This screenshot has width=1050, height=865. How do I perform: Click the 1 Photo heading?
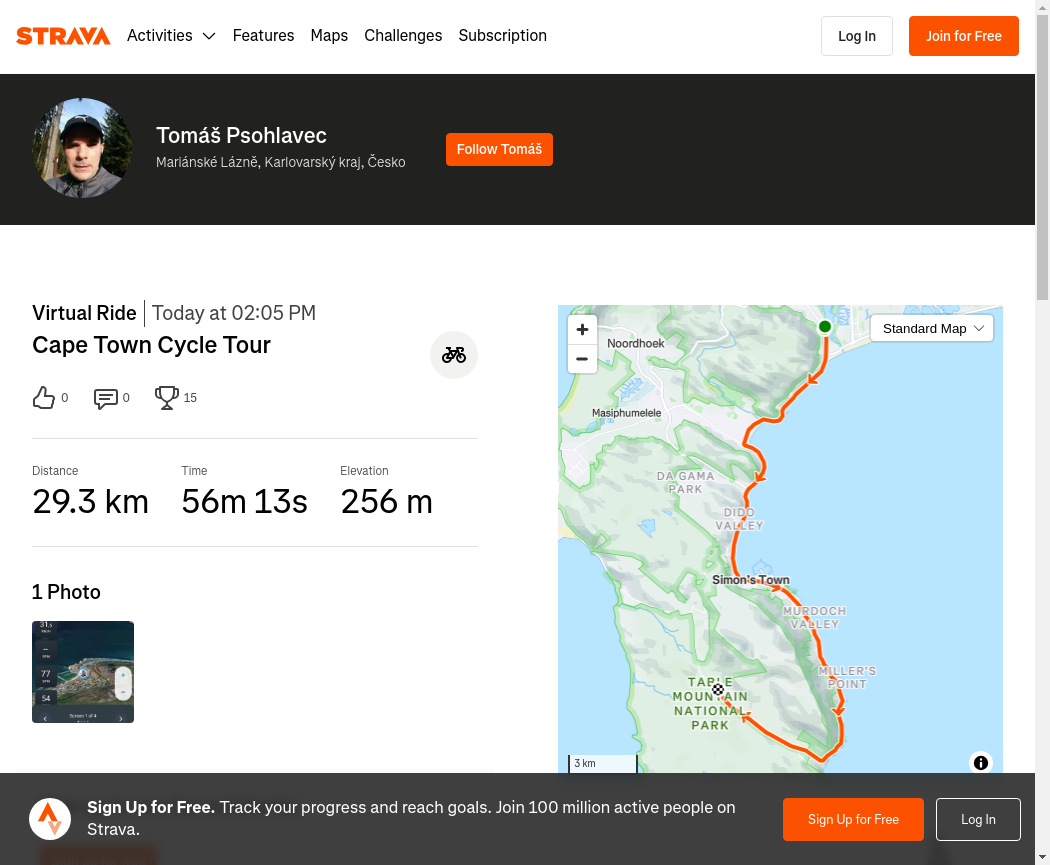click(66, 592)
